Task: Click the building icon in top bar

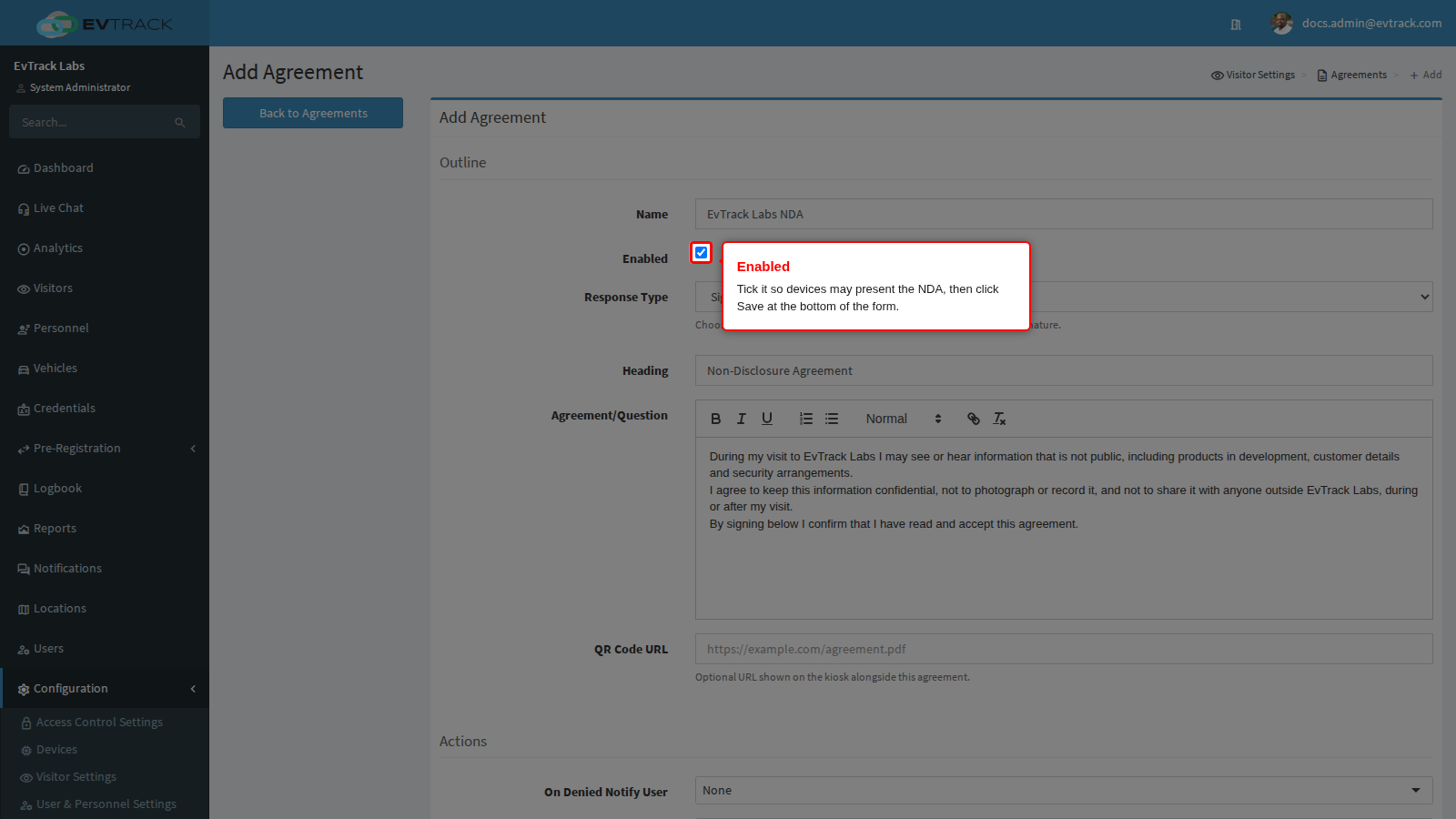Action: click(1236, 25)
